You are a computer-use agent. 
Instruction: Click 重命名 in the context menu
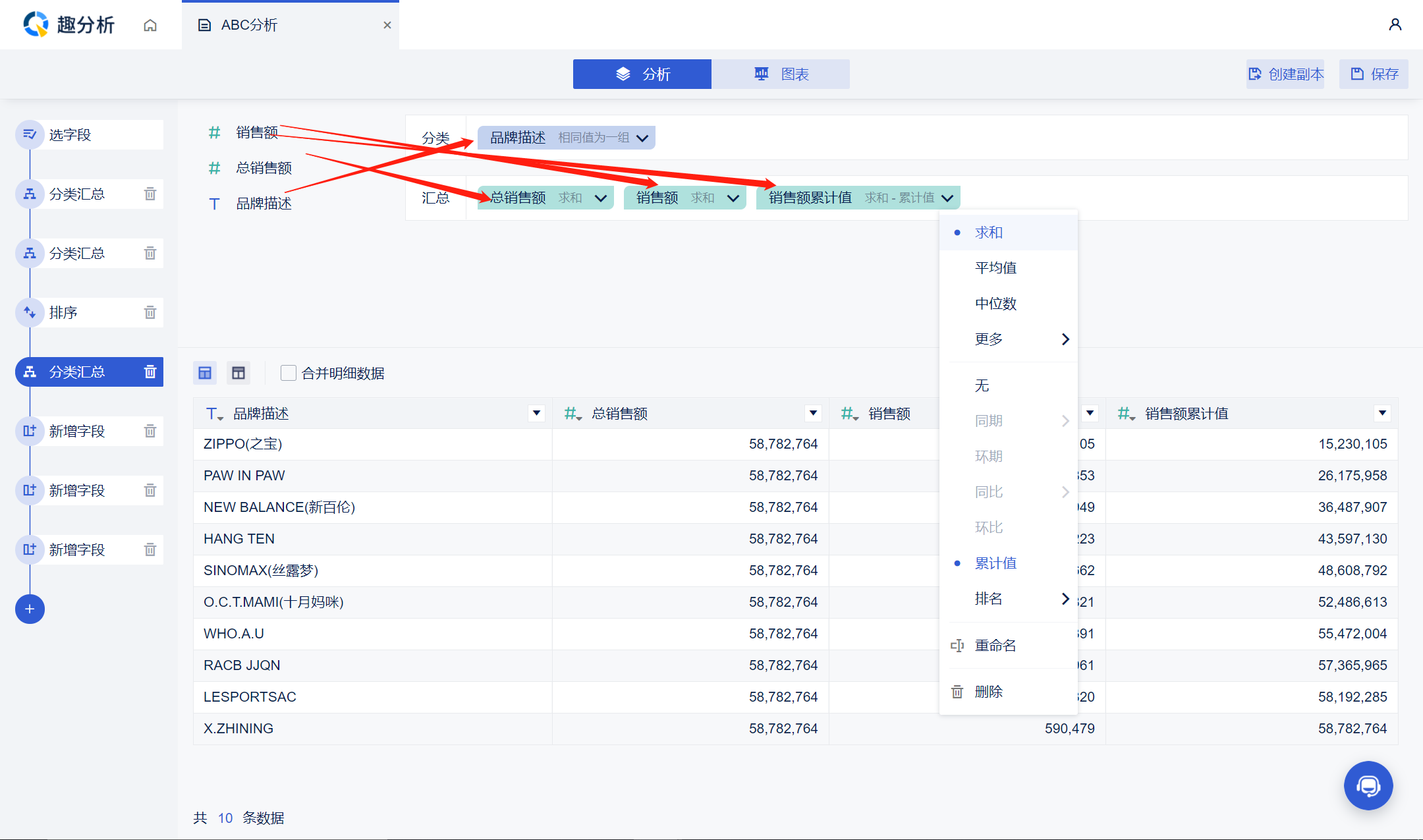[x=995, y=646]
